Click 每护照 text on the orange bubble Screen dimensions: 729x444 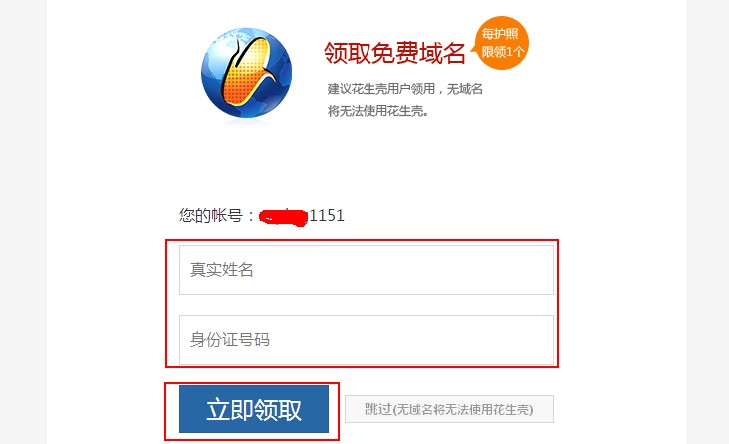click(500, 34)
